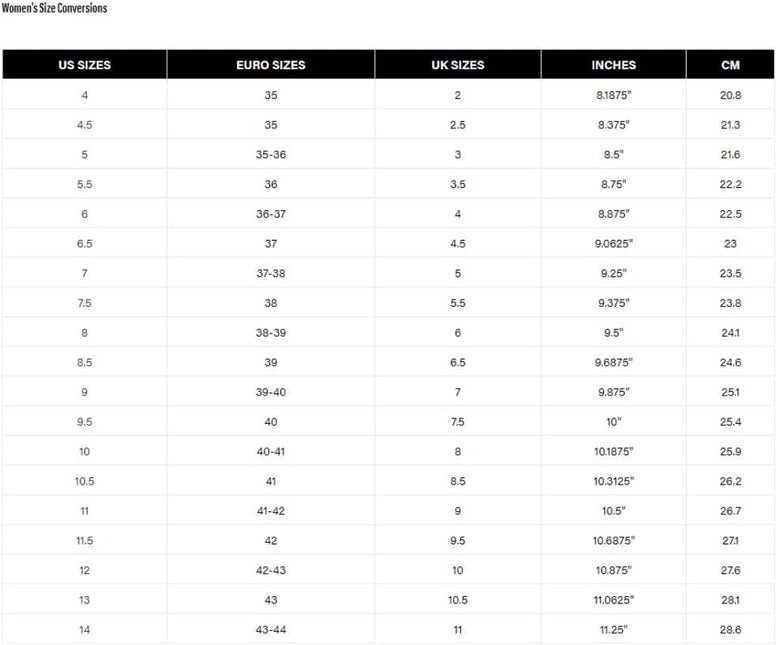776x645 pixels.
Task: Click the 23 cm cell
Action: tap(730, 243)
